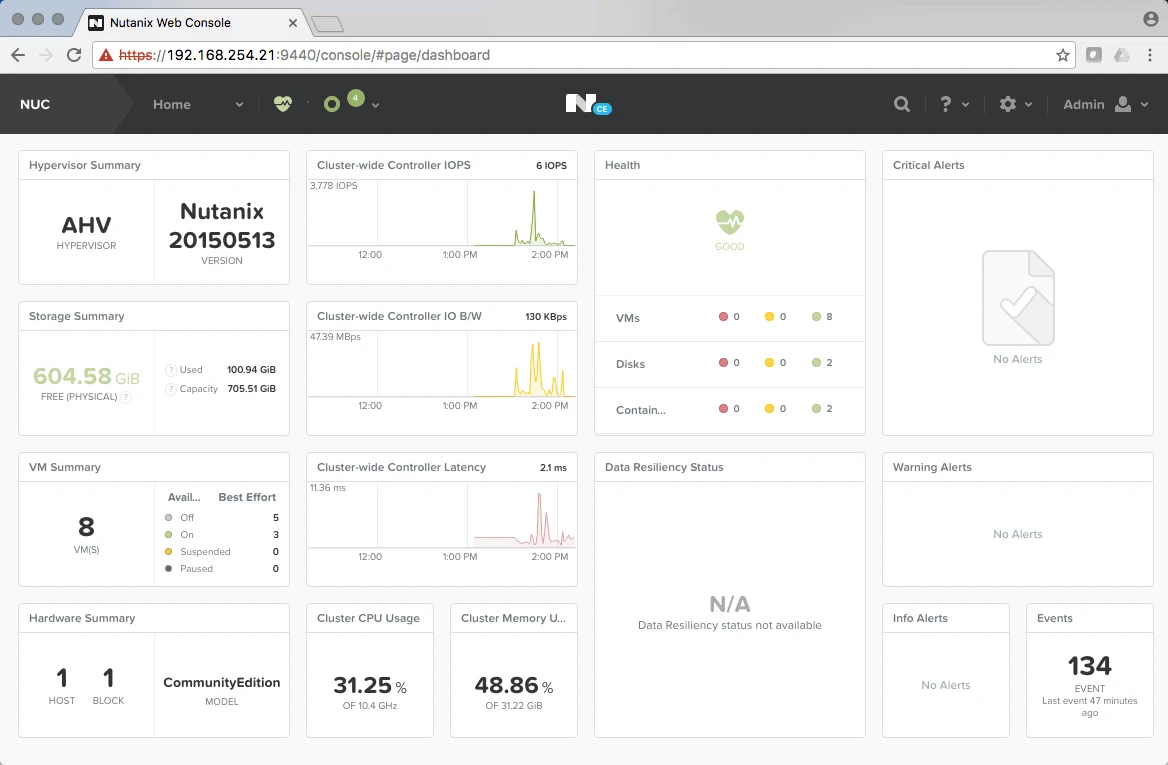The width and height of the screenshot is (1168, 765).
Task: Click the Admin user avatar icon
Action: coord(1123,104)
